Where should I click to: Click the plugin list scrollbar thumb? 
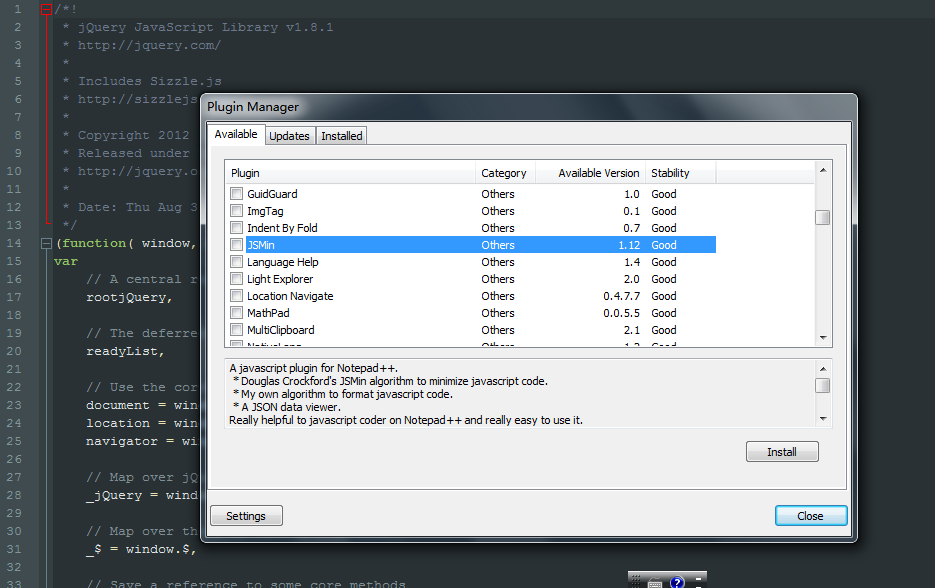[x=822, y=217]
